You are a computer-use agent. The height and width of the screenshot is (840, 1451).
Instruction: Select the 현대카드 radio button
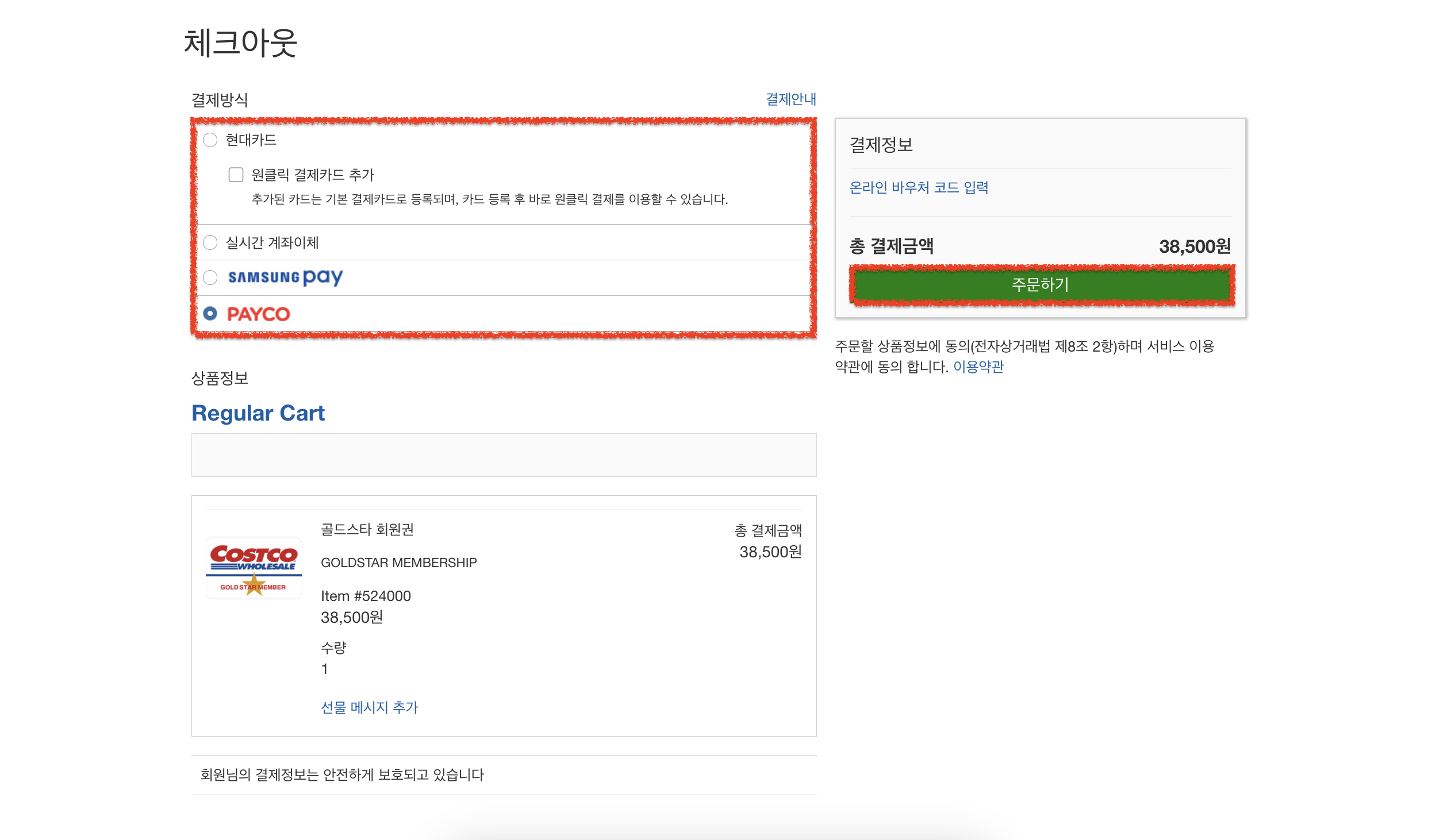click(210, 140)
